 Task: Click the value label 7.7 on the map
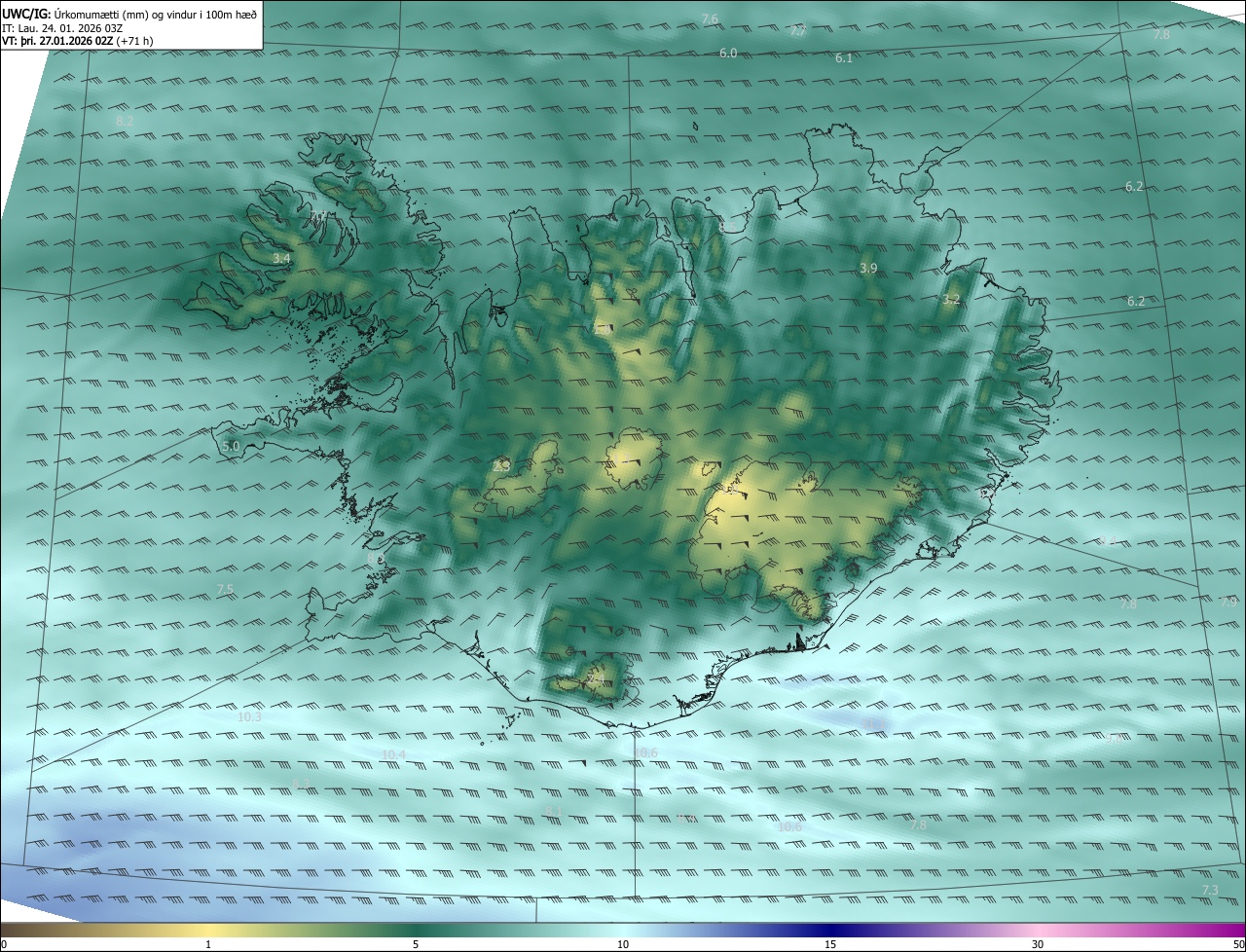click(798, 31)
